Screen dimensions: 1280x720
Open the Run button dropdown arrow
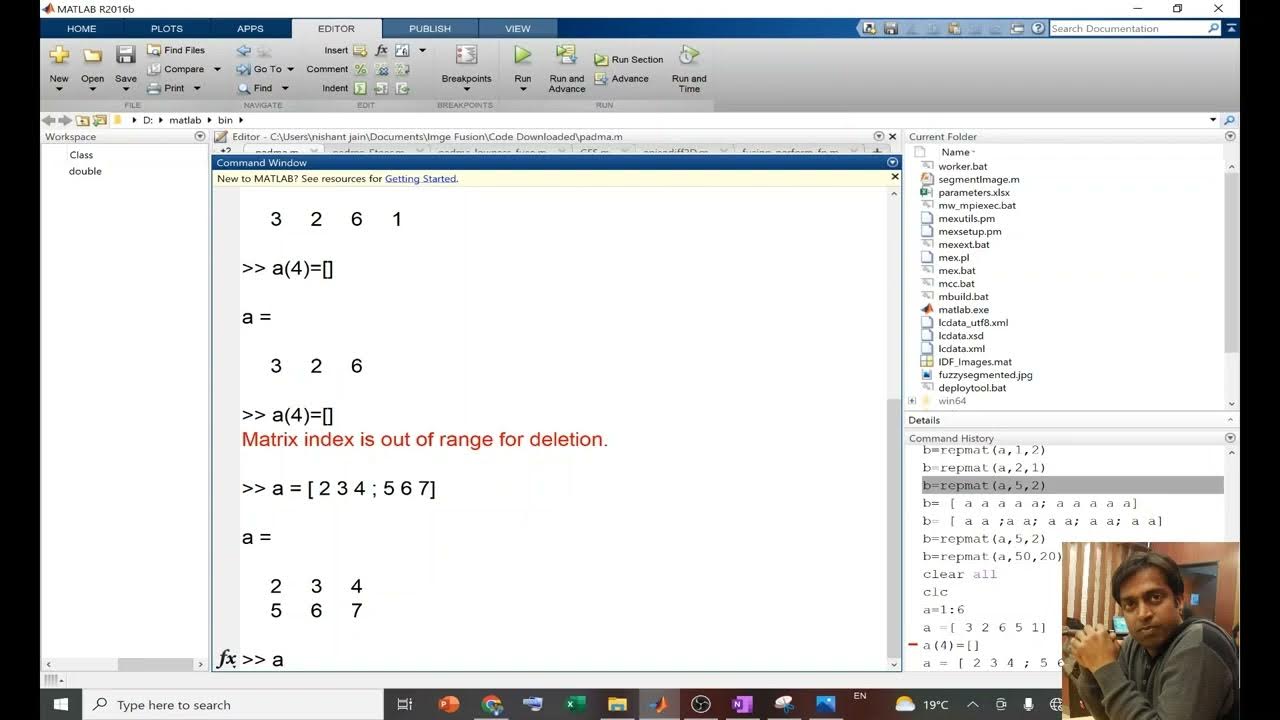[x=522, y=89]
